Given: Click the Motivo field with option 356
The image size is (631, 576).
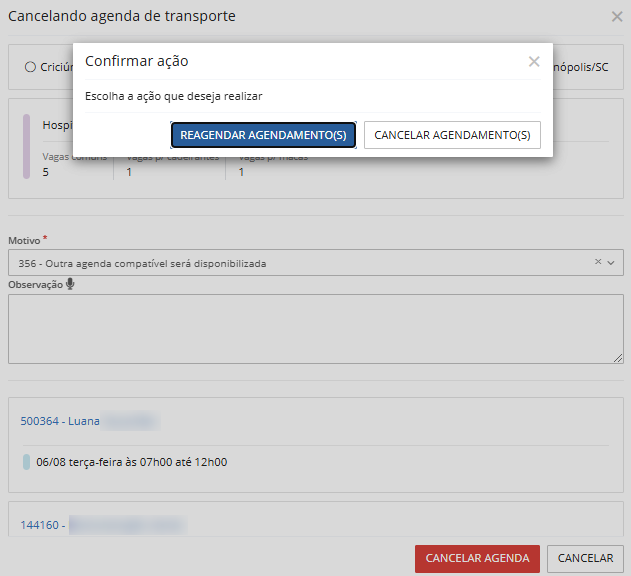Looking at the screenshot, I should (x=316, y=262).
